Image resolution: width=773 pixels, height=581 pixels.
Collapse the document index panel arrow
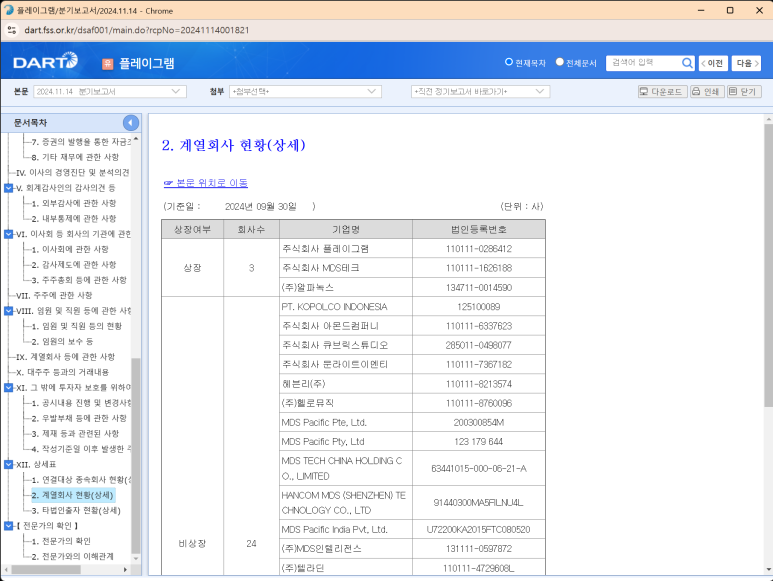131,123
